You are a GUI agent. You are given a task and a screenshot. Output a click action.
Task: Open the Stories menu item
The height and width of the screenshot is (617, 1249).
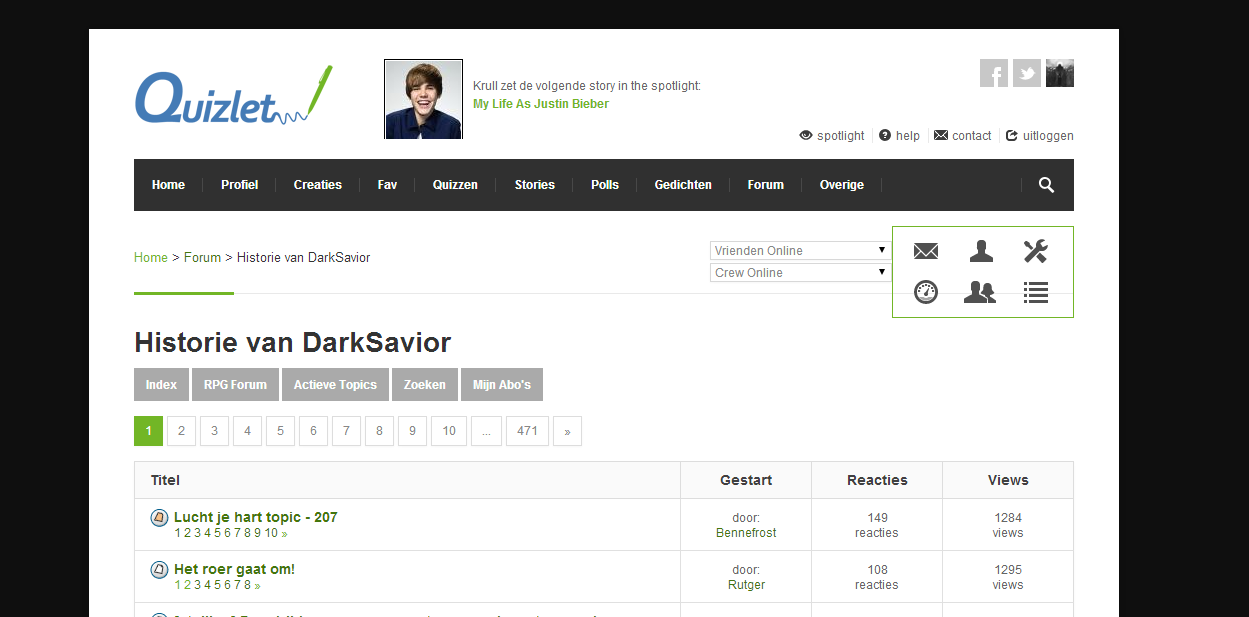(x=535, y=185)
